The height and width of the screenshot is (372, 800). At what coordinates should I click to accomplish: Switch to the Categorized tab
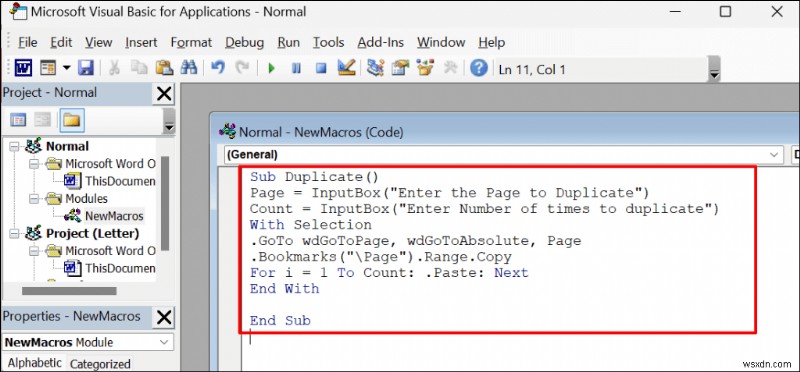(x=100, y=364)
